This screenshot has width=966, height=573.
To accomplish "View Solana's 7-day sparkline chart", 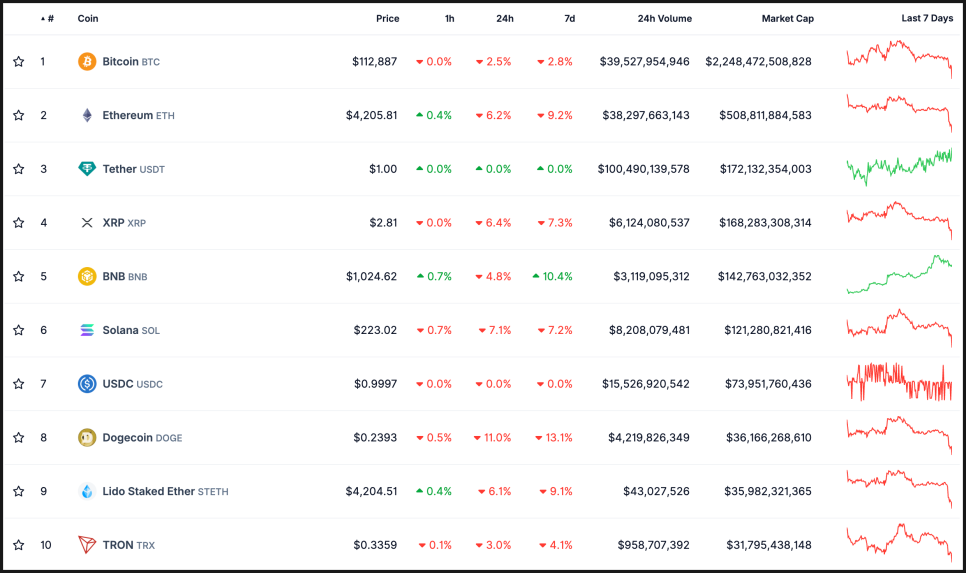I will point(899,328).
